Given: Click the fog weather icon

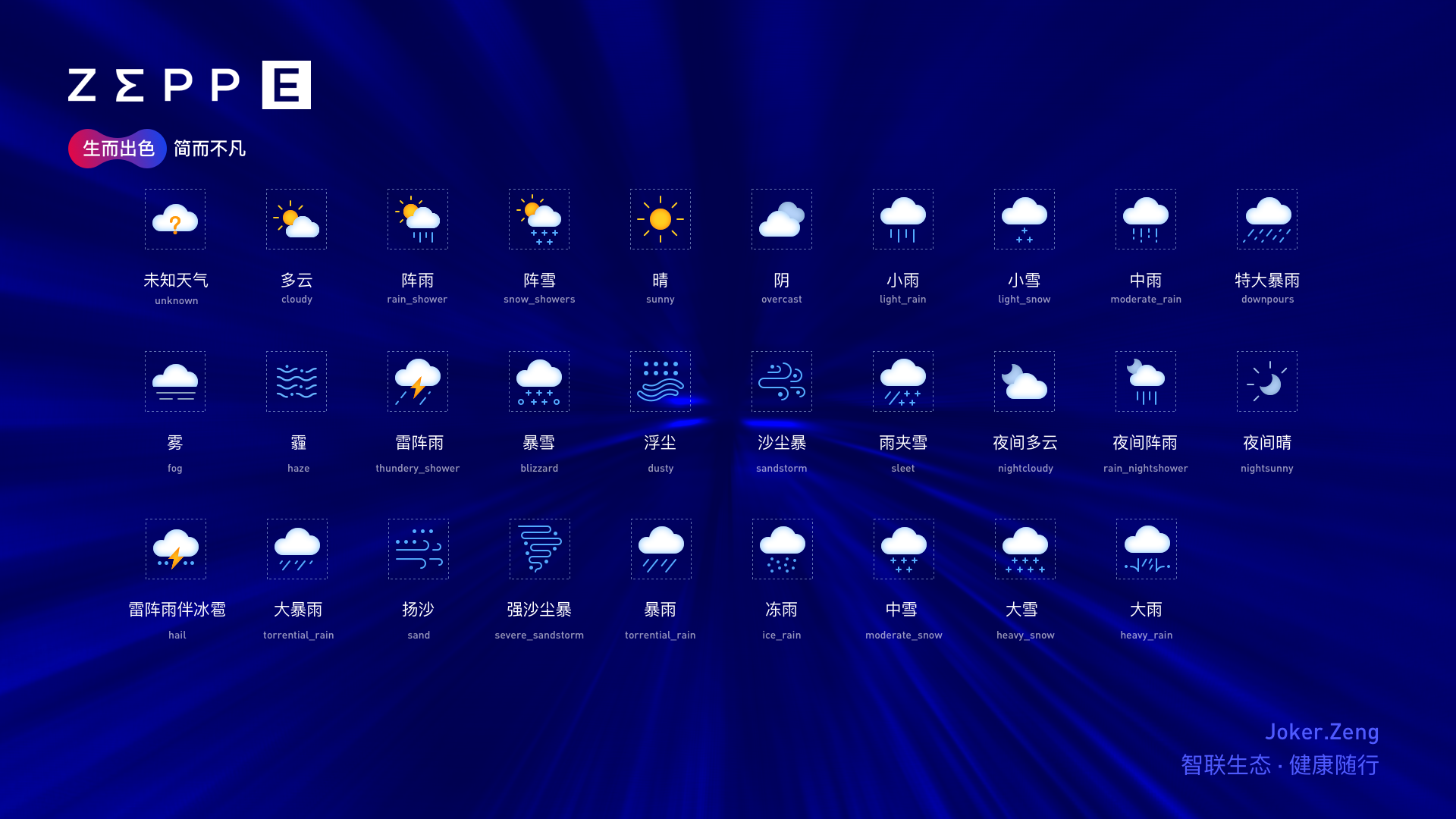Looking at the screenshot, I should (175, 381).
